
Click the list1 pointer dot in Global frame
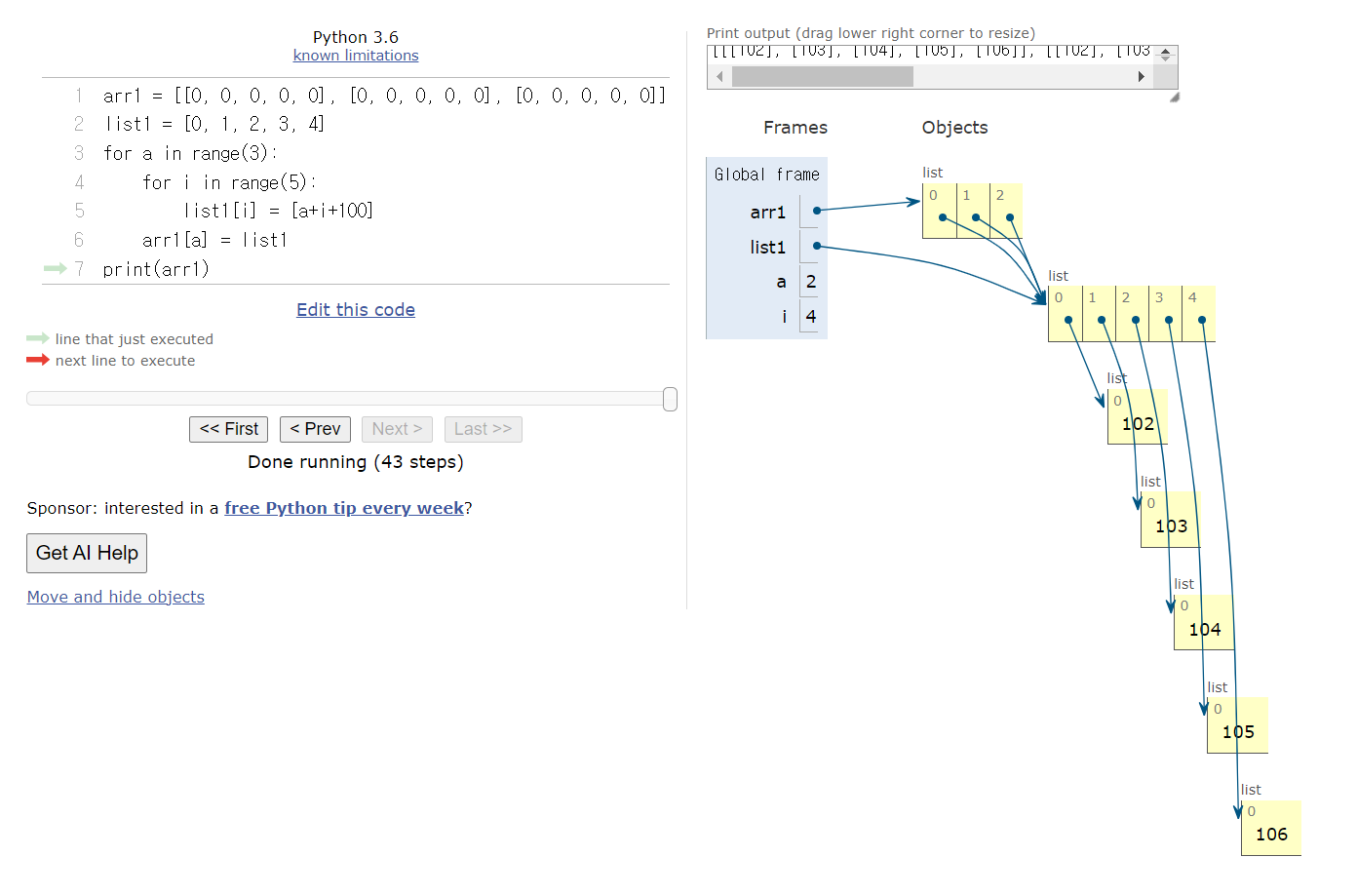pos(817,246)
